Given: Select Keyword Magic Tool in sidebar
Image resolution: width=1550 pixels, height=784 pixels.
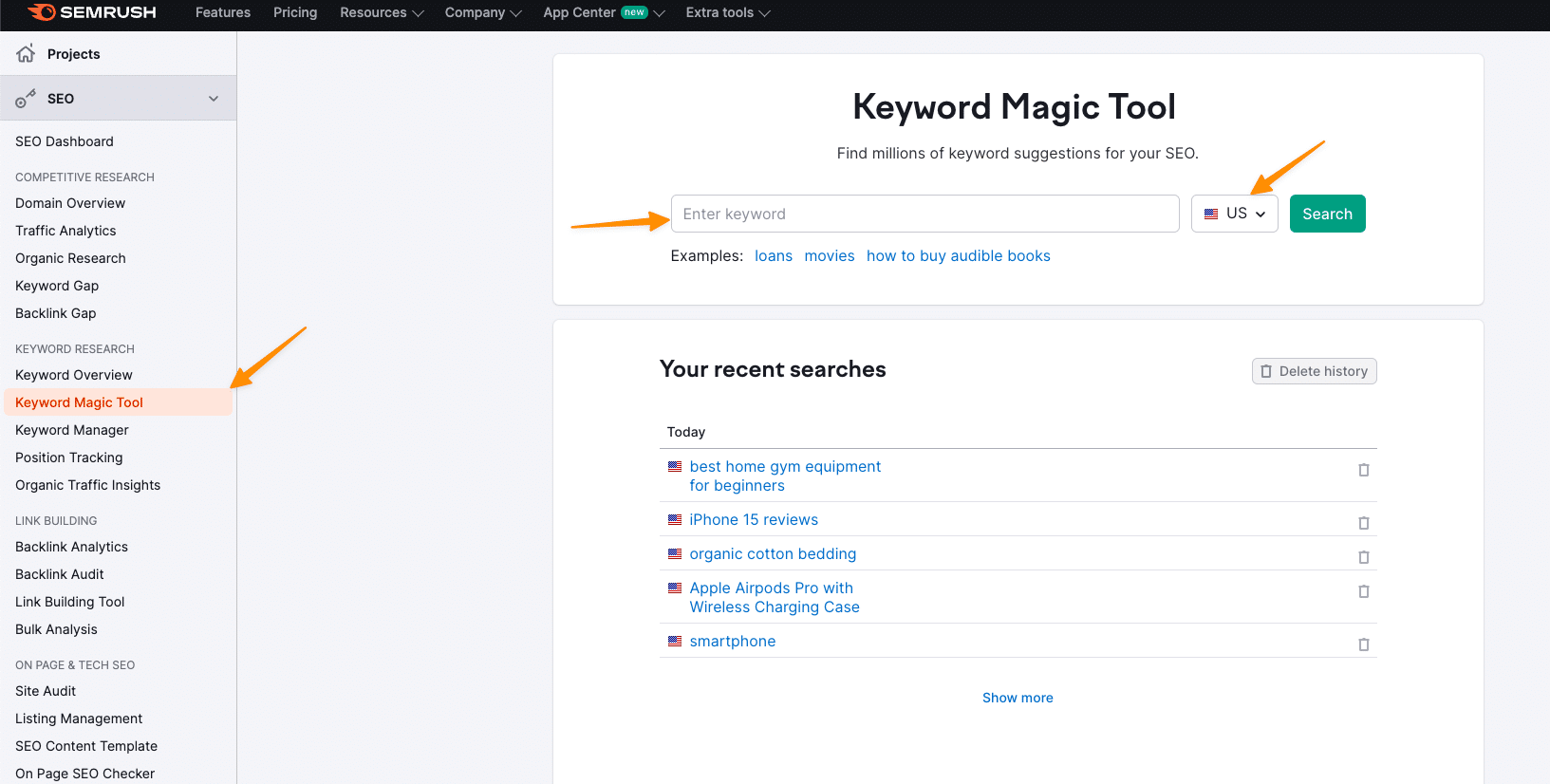Looking at the screenshot, I should pyautogui.click(x=118, y=402).
